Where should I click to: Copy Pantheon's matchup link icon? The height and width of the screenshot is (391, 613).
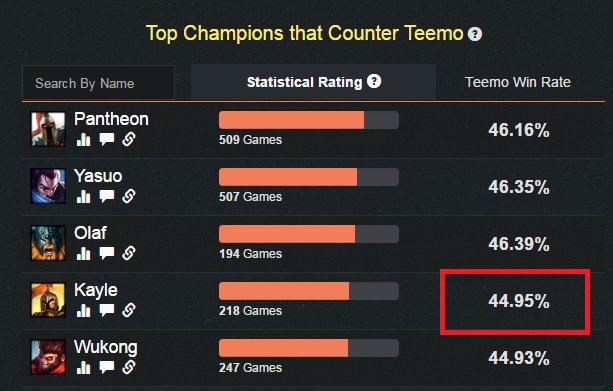pyautogui.click(x=129, y=139)
